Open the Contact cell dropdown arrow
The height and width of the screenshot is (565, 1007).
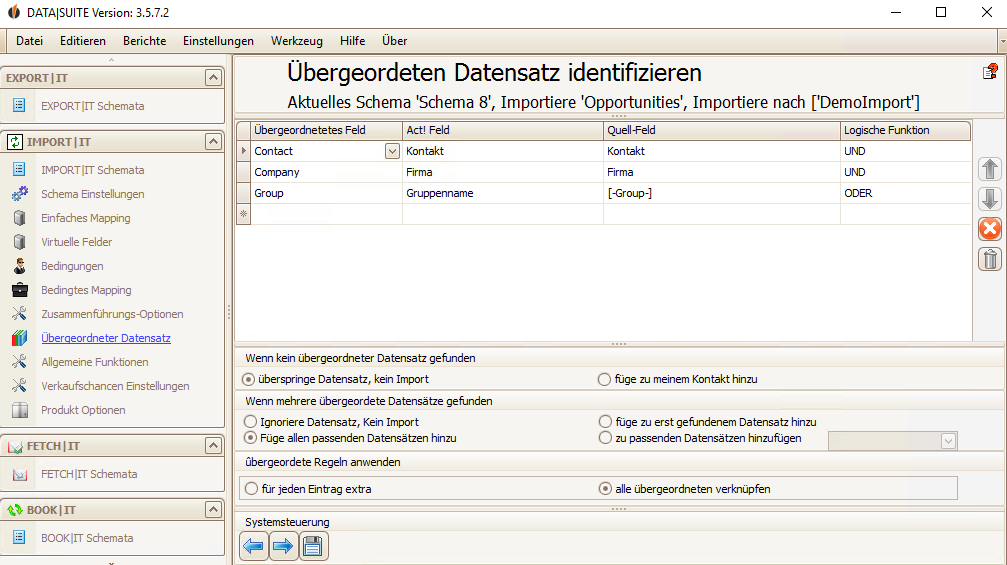(392, 151)
